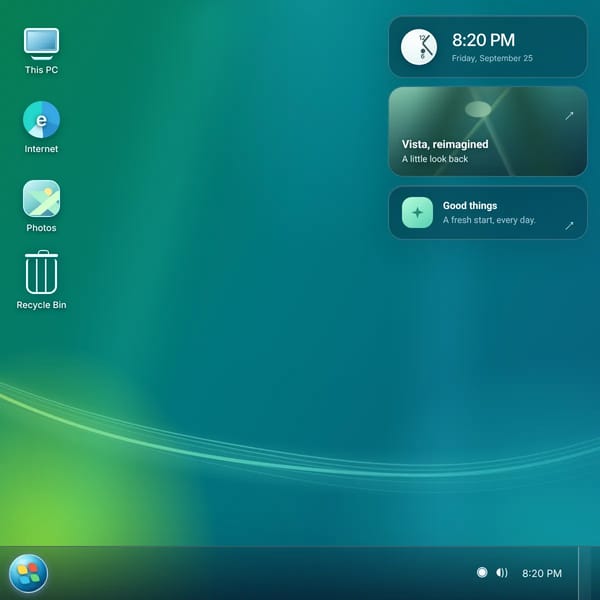The height and width of the screenshot is (600, 600).
Task: Open arrow on Vista, reimagined card
Action: click(569, 116)
